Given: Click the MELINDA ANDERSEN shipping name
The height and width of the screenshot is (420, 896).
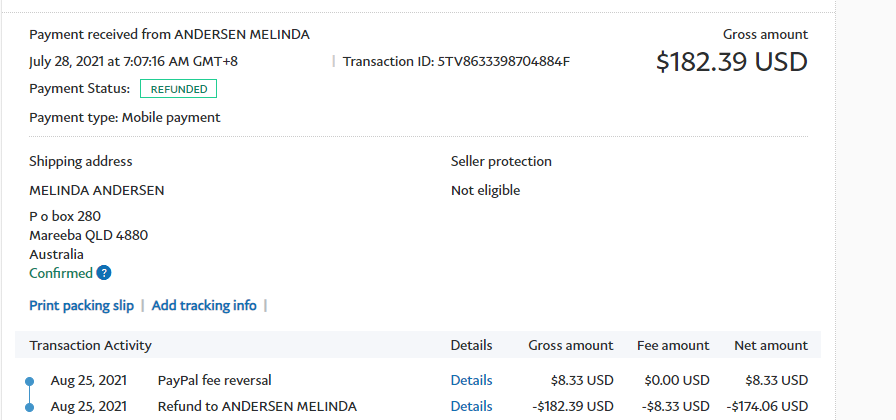Looking at the screenshot, I should (97, 190).
